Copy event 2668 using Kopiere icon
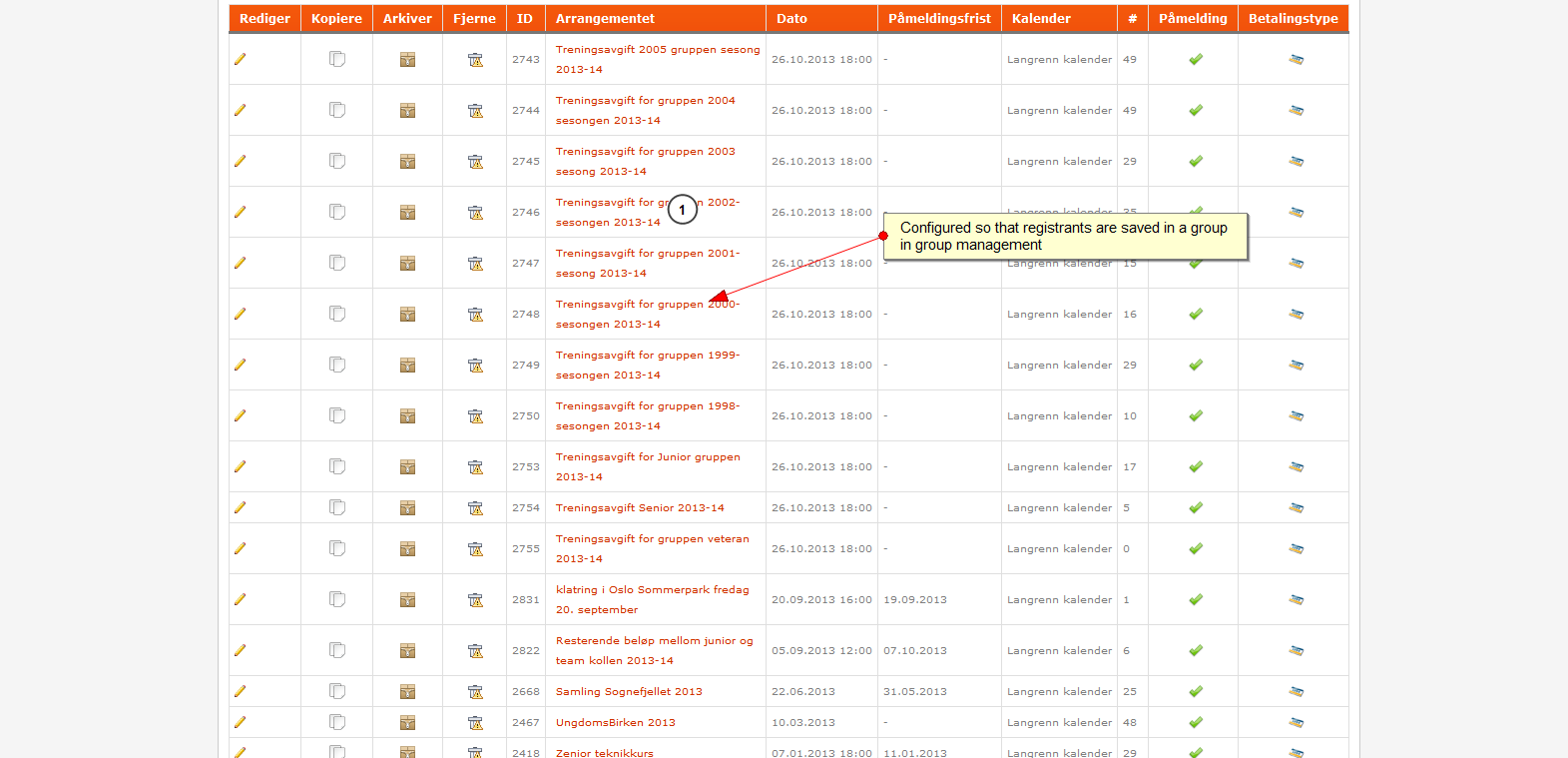Image resolution: width=1568 pixels, height=758 pixels. tap(337, 691)
